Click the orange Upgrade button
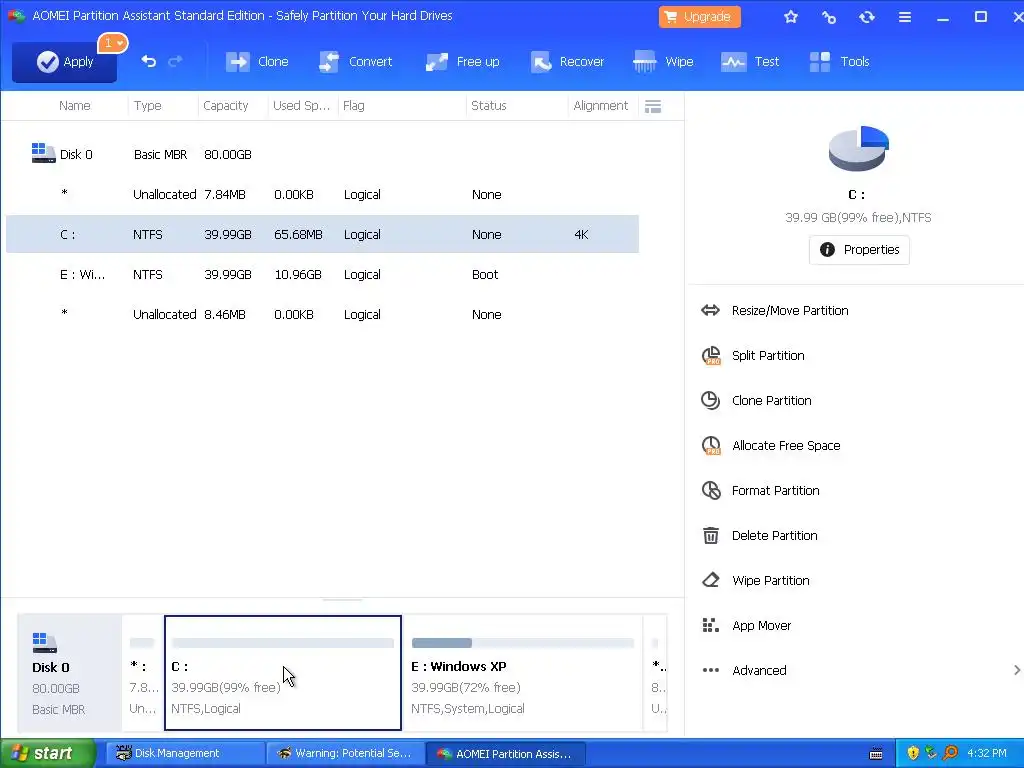Screen dimensions: 1024x768 [699, 17]
